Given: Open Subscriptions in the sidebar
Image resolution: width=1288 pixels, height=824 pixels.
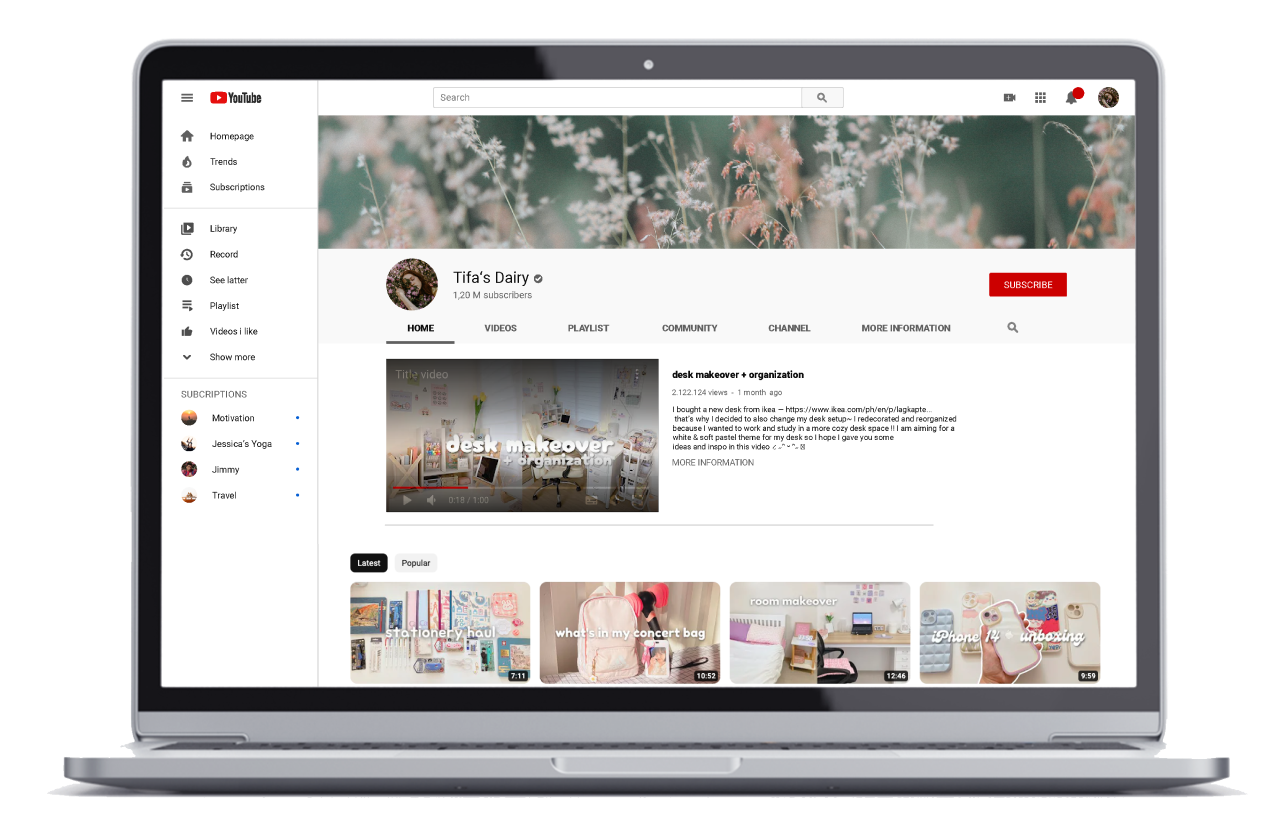Looking at the screenshot, I should (x=237, y=187).
